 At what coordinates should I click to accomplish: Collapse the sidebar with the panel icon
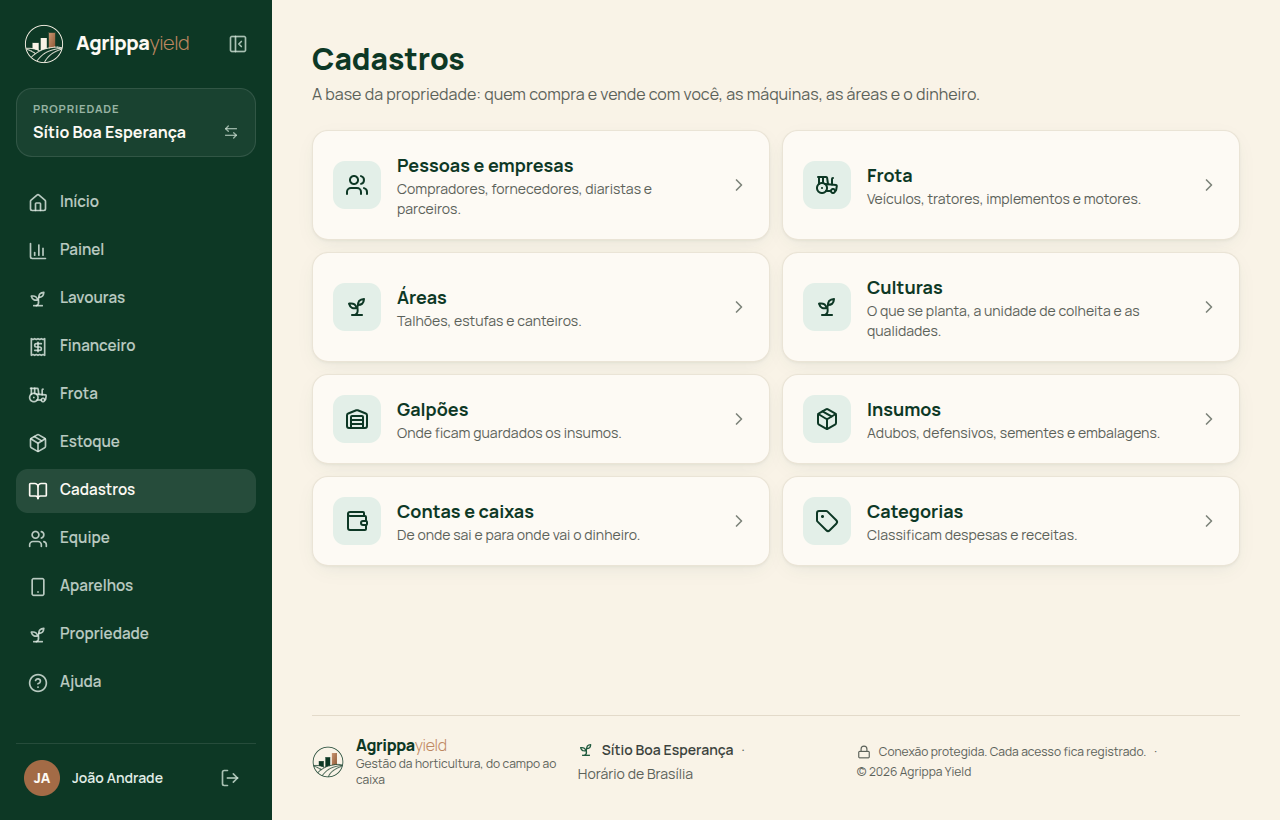(238, 44)
